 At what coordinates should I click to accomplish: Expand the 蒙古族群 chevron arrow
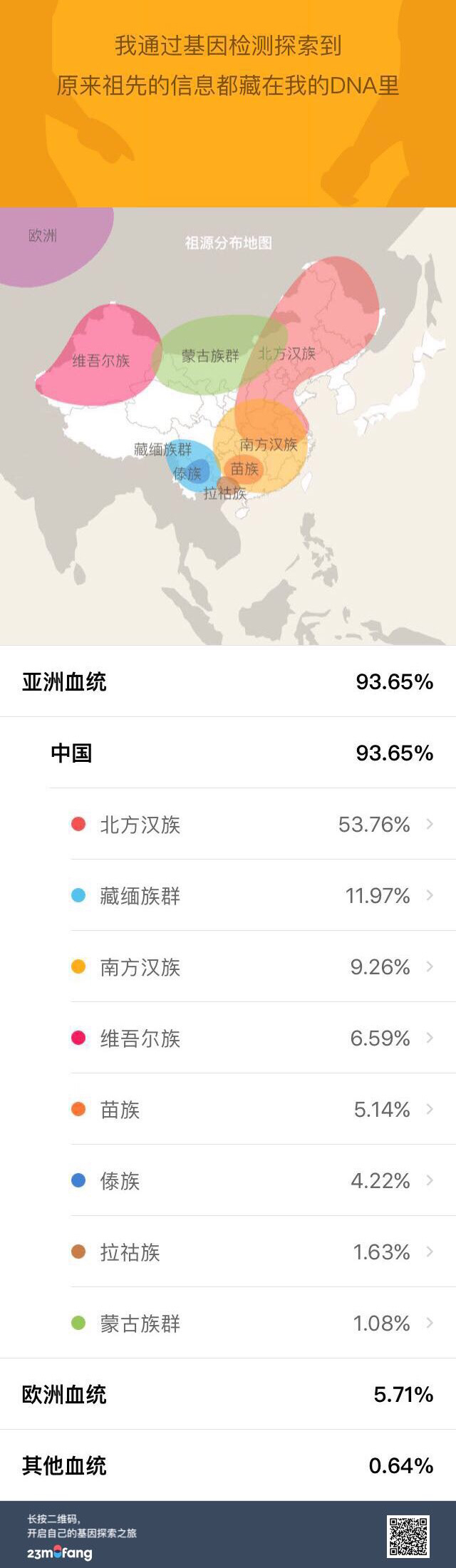(430, 1323)
